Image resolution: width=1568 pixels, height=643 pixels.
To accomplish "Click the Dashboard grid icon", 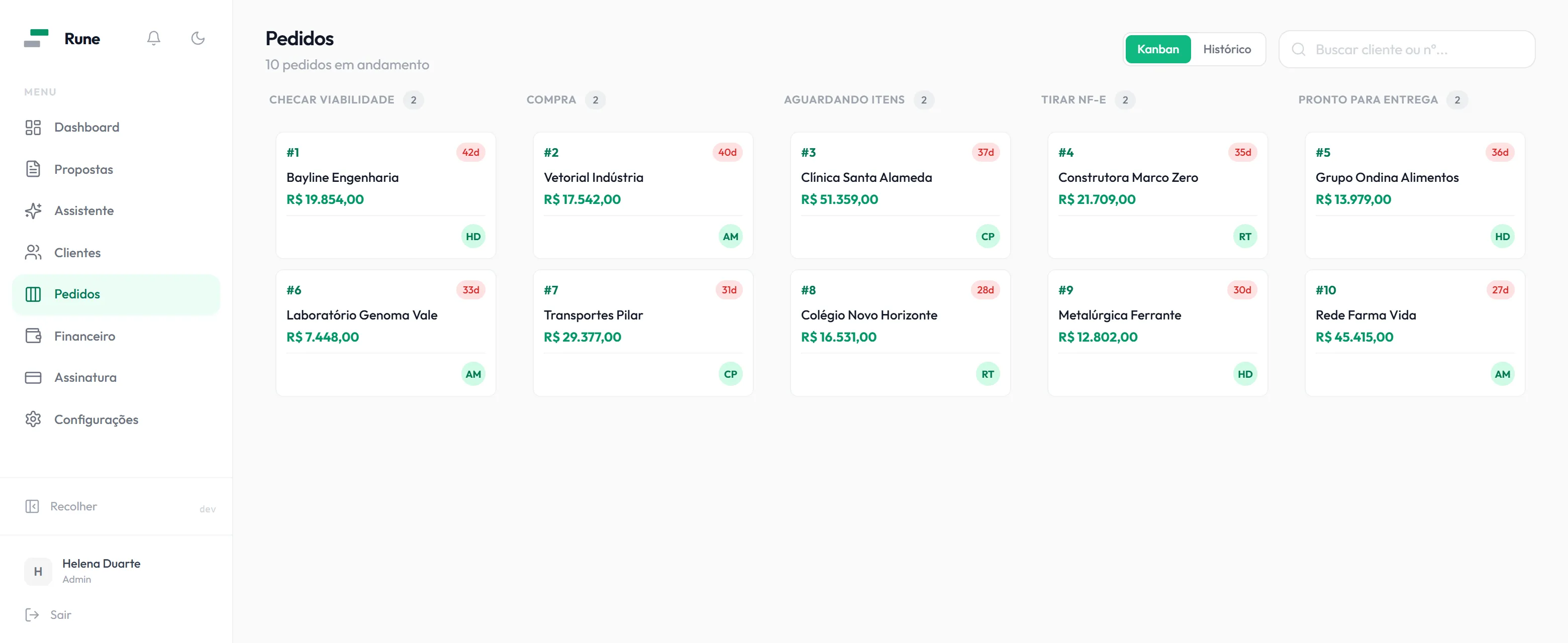I will (33, 127).
